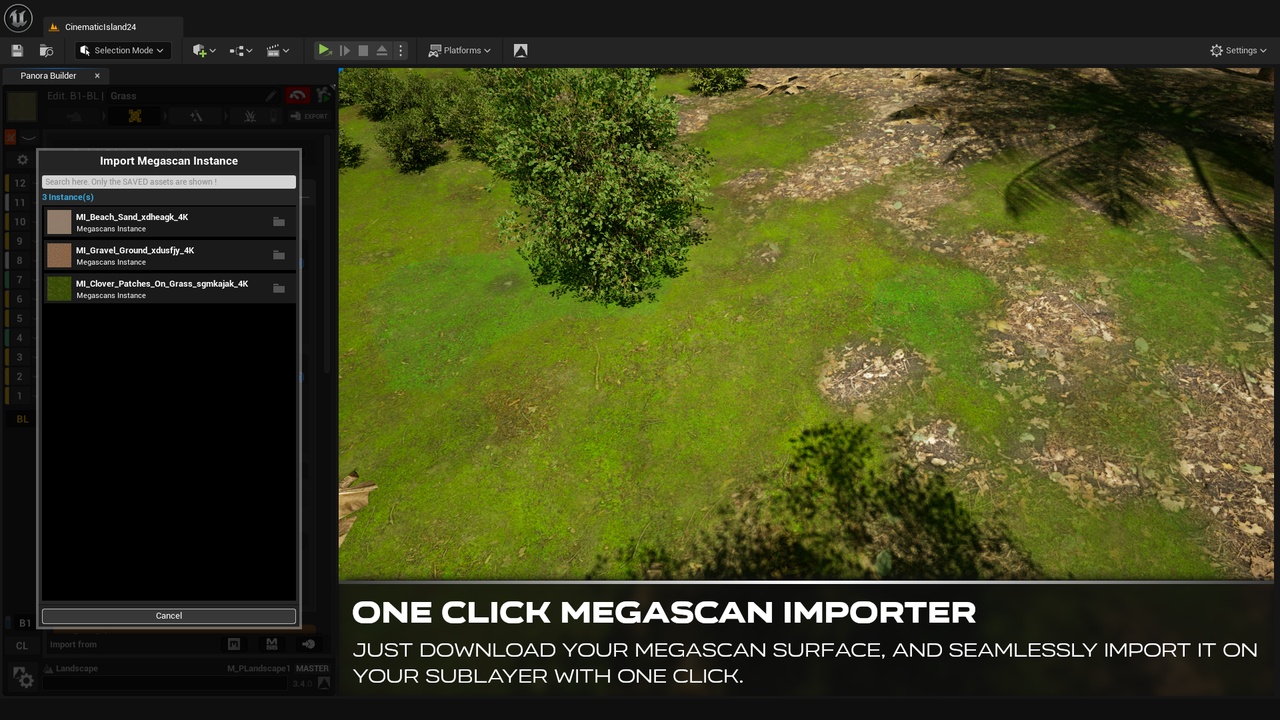The height and width of the screenshot is (720, 1280).
Task: Browse to the folder of MI_Clover_Patches_On_Grass
Action: (x=279, y=289)
